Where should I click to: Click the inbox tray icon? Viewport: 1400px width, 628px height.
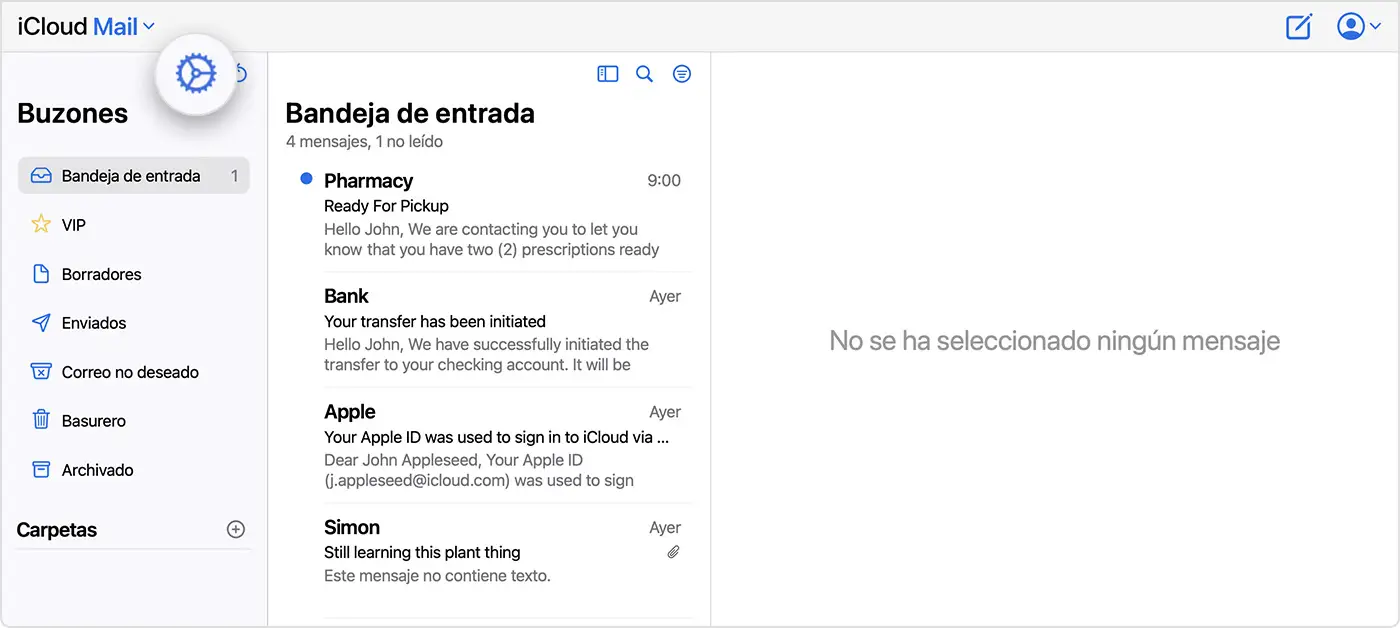(x=41, y=176)
